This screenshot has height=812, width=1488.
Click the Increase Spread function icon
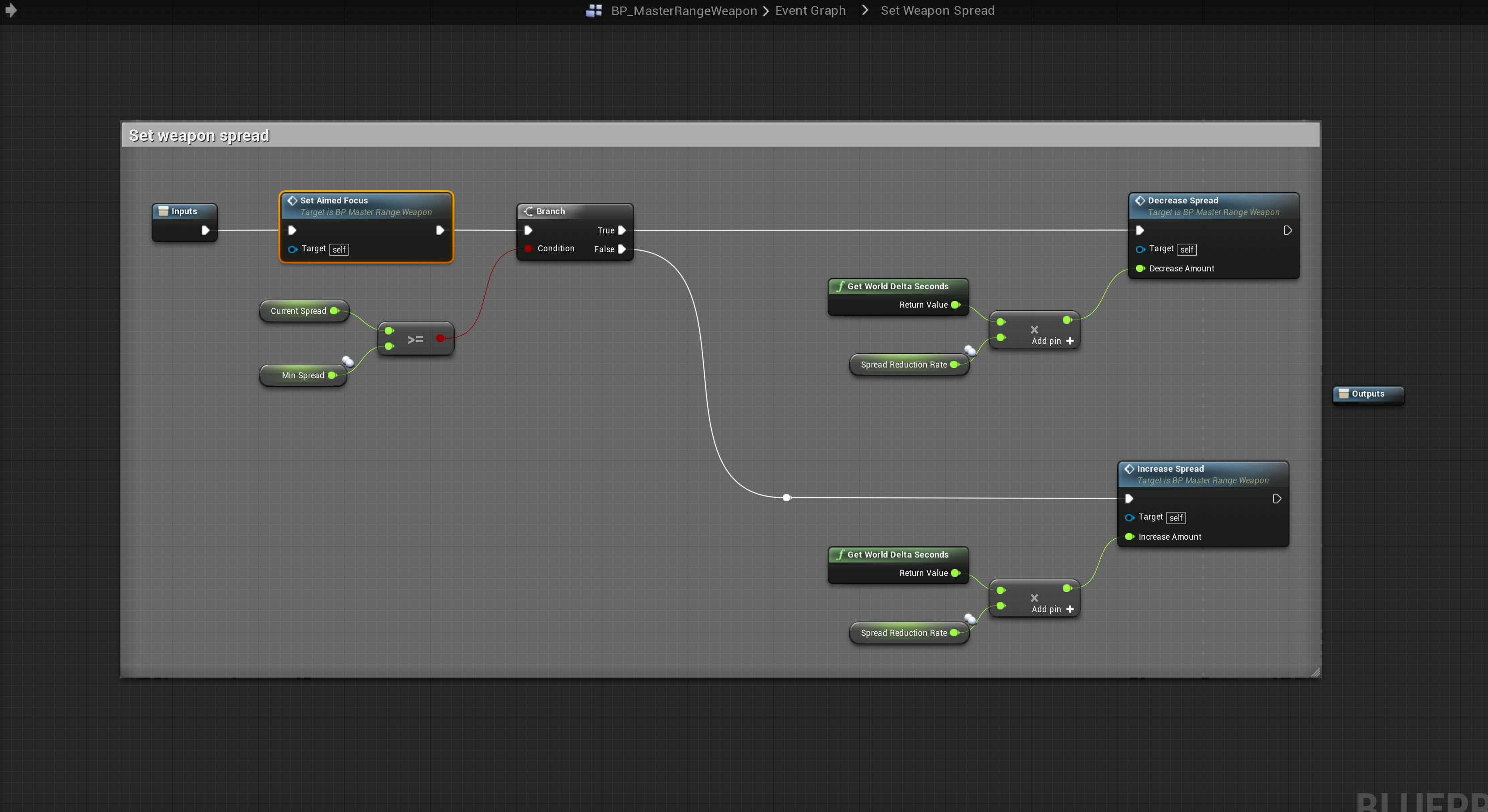(1129, 469)
